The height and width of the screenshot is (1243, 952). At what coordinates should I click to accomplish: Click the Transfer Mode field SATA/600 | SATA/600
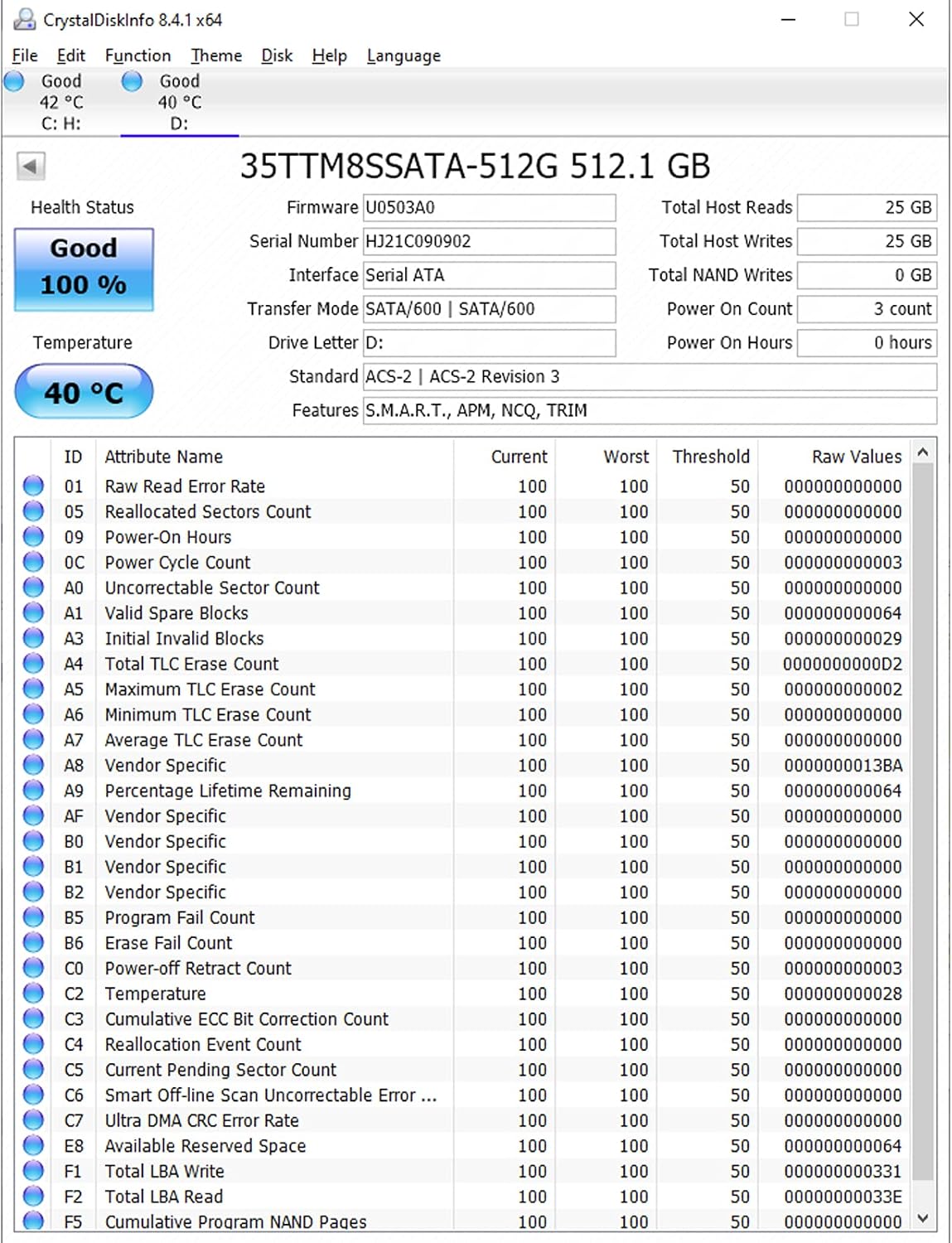[x=489, y=309]
